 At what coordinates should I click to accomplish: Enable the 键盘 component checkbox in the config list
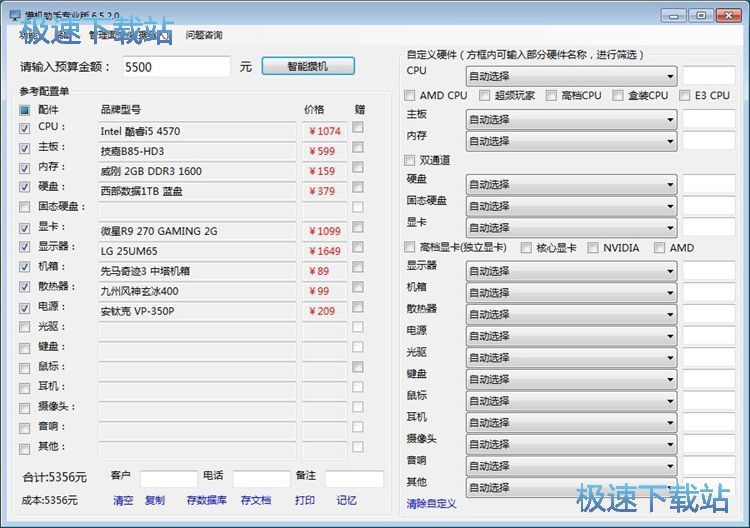24,348
